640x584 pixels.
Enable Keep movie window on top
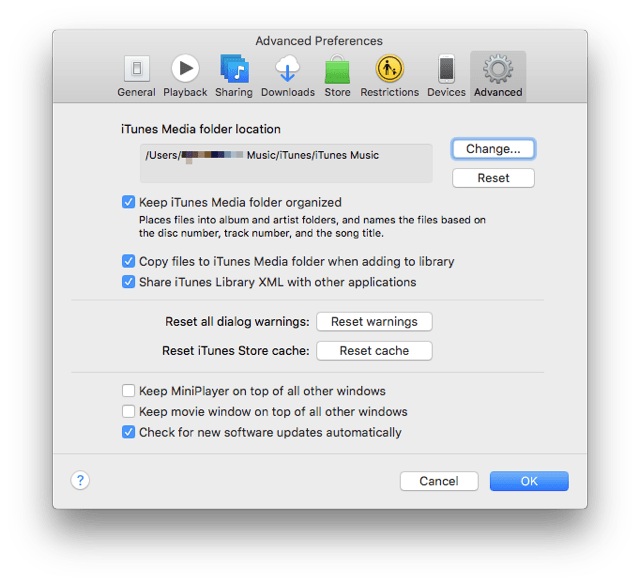point(129,411)
